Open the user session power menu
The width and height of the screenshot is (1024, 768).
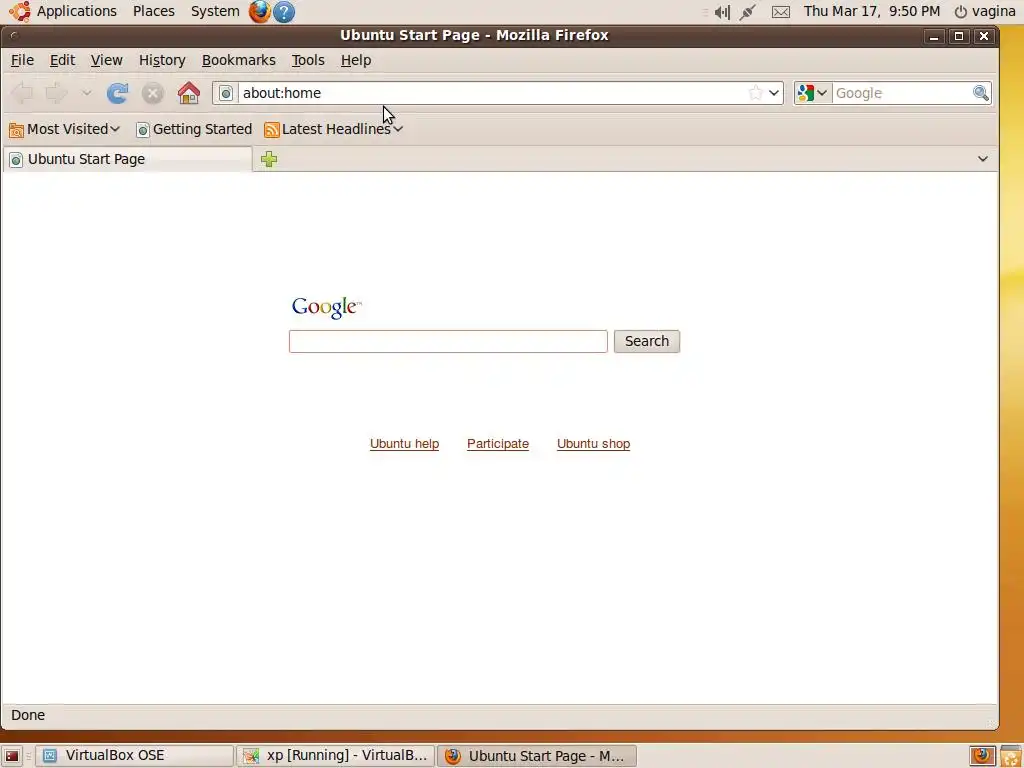985,11
